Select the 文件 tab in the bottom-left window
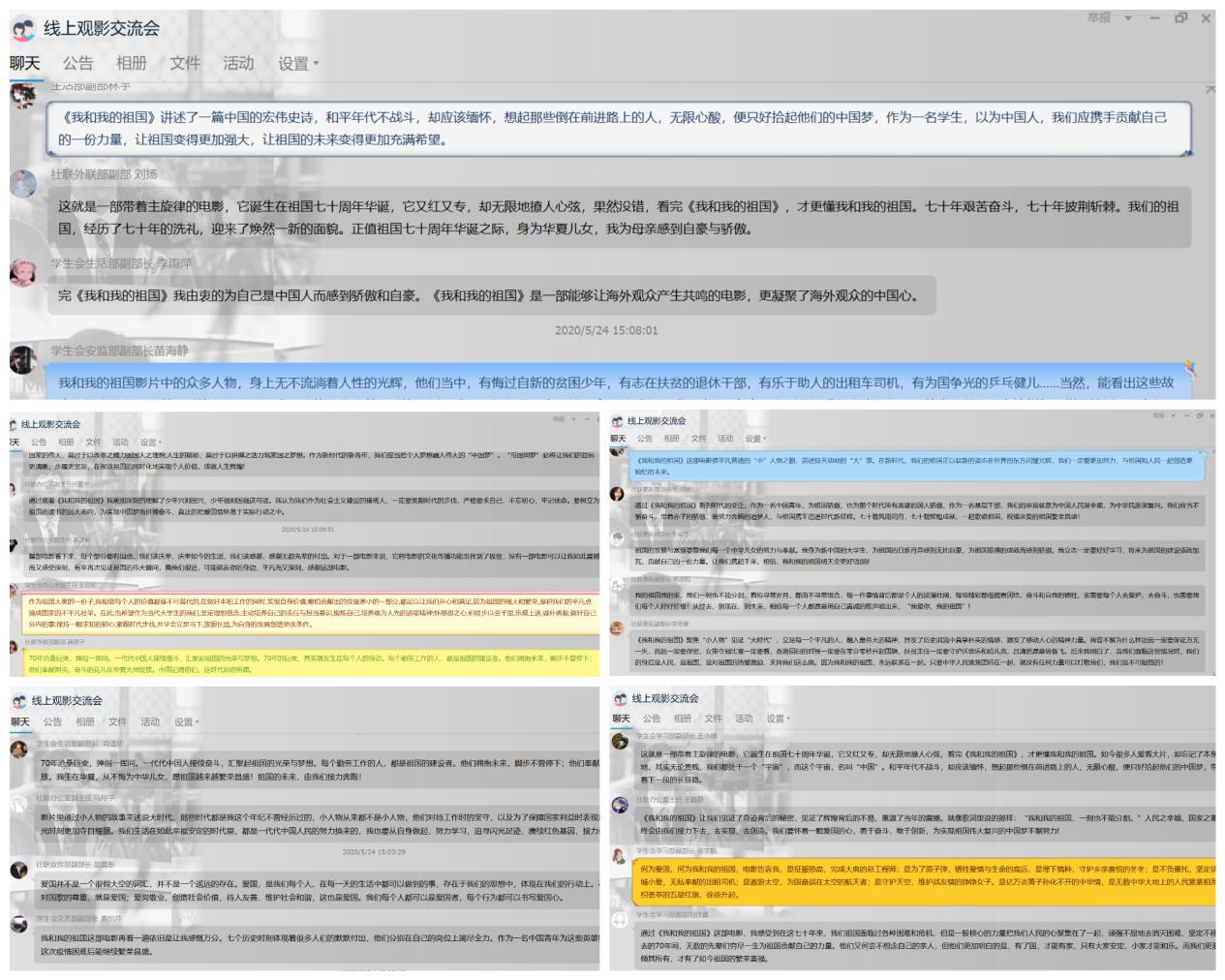 tap(117, 722)
